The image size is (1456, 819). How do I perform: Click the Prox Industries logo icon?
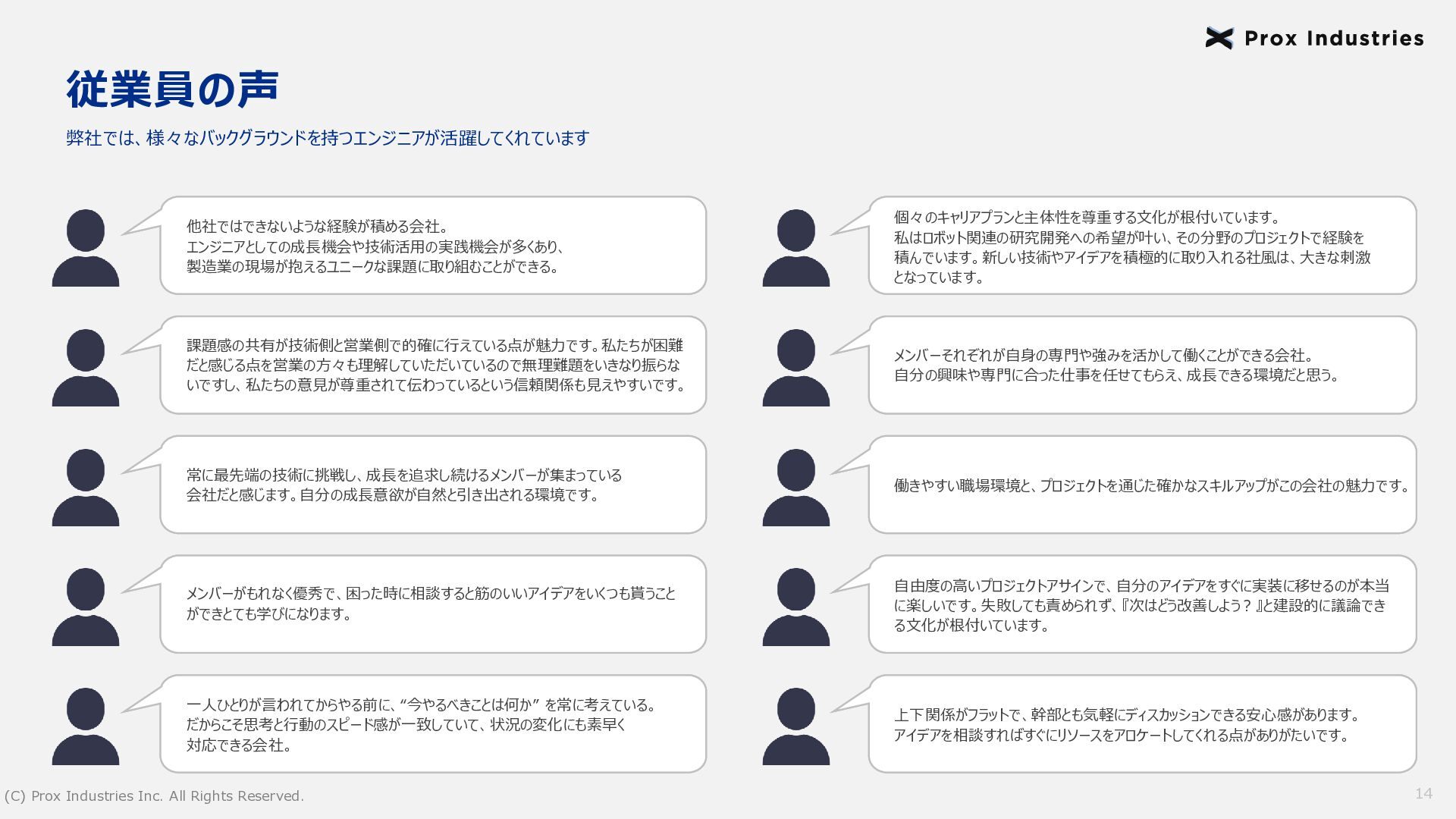click(x=1219, y=38)
